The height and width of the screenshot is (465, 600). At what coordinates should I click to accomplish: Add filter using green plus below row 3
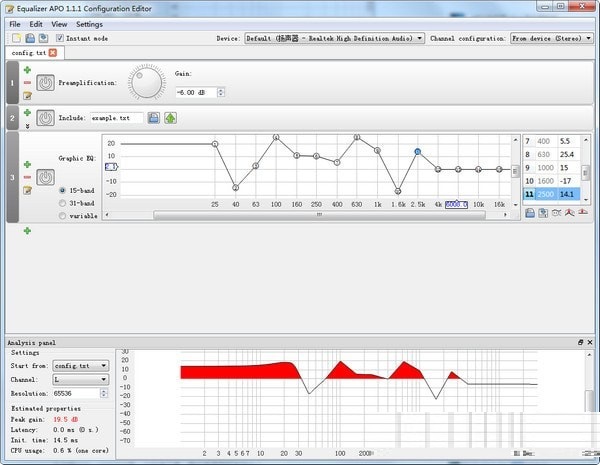tap(27, 231)
